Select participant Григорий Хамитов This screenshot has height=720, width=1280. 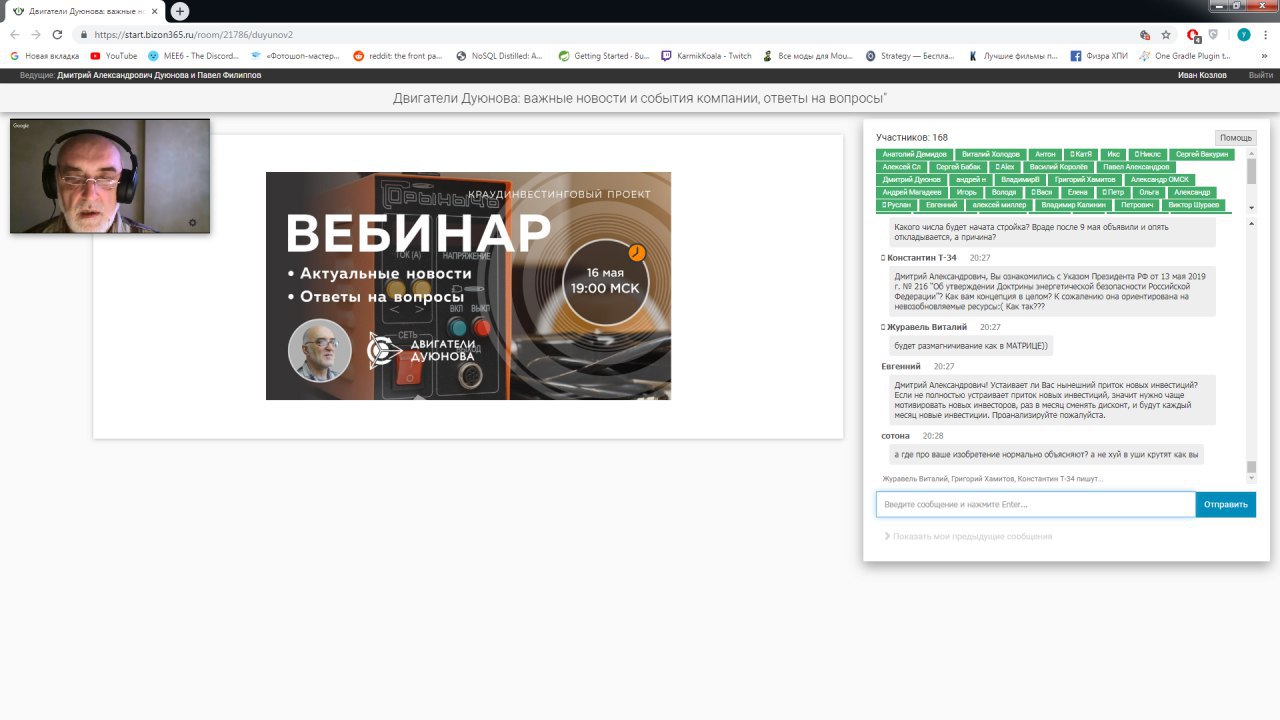(x=1083, y=179)
